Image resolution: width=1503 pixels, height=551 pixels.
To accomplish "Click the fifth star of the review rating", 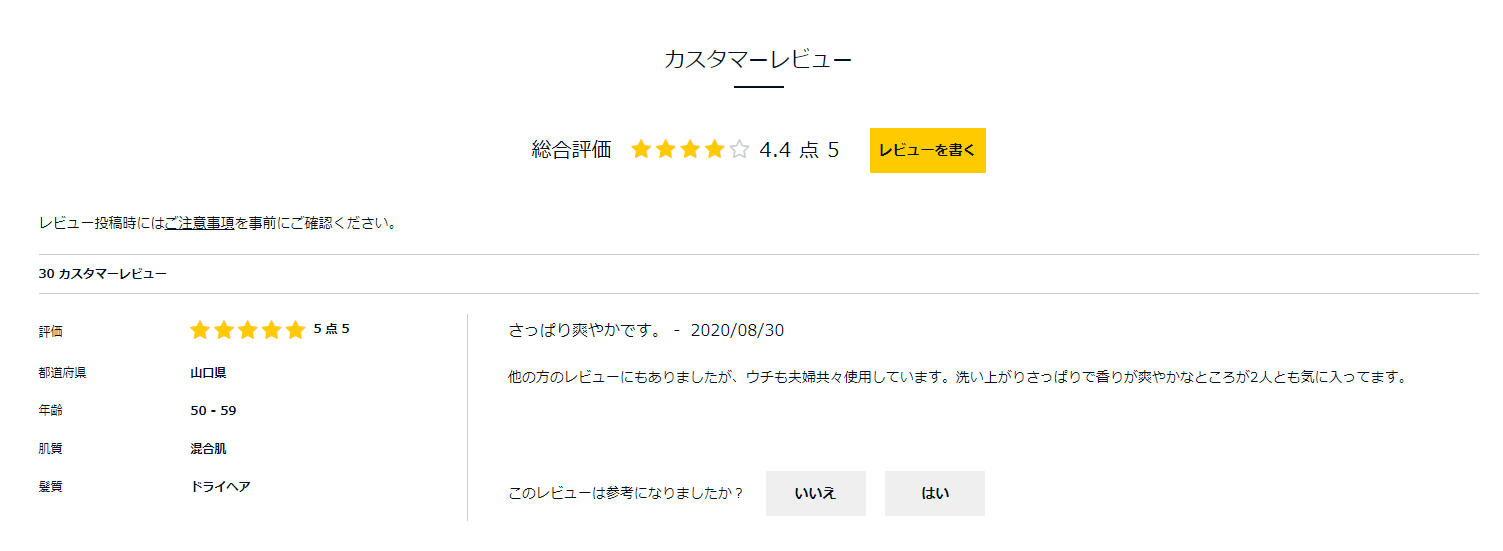I will coord(295,330).
